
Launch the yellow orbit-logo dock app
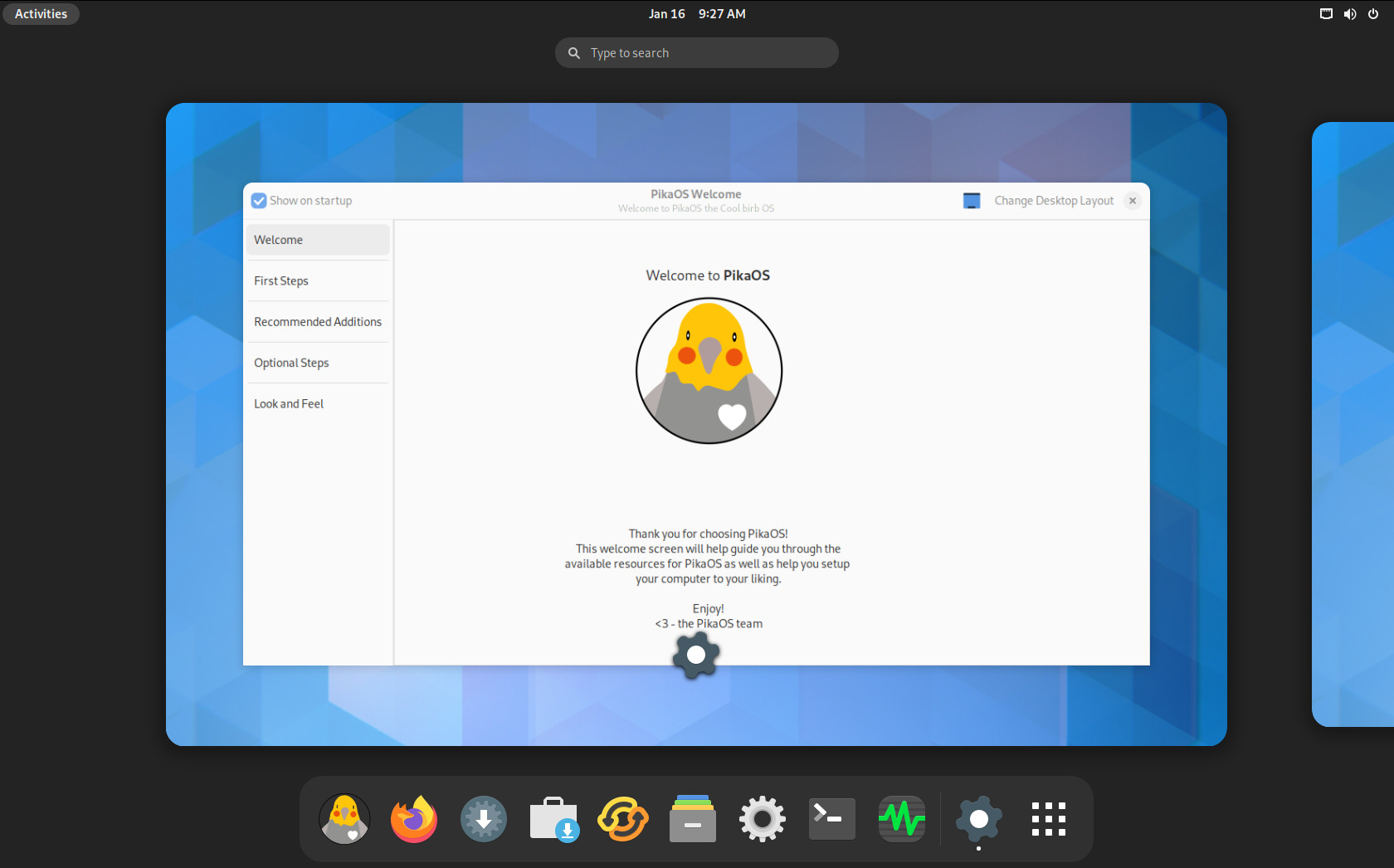(623, 819)
